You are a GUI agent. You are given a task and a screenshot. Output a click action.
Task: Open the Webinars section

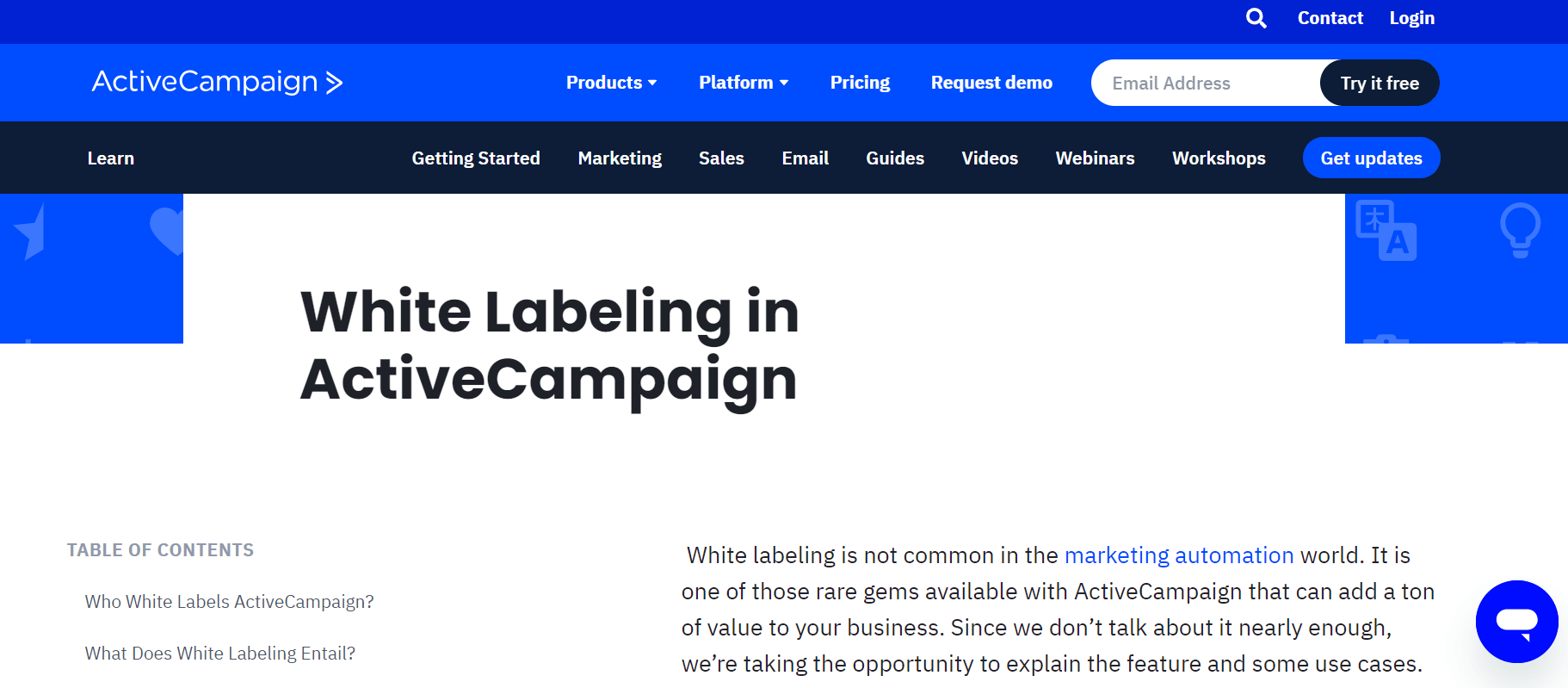[x=1095, y=158]
